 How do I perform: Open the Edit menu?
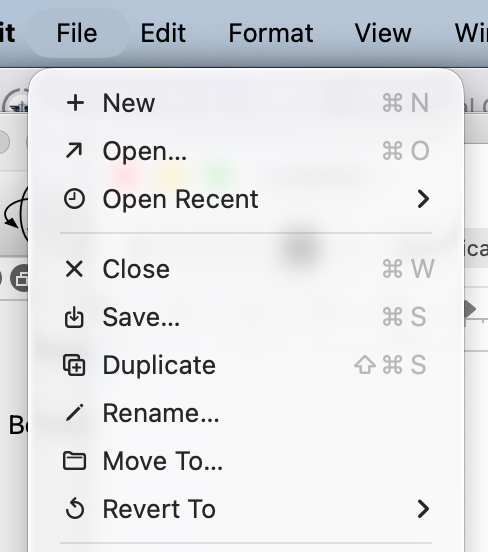click(163, 33)
